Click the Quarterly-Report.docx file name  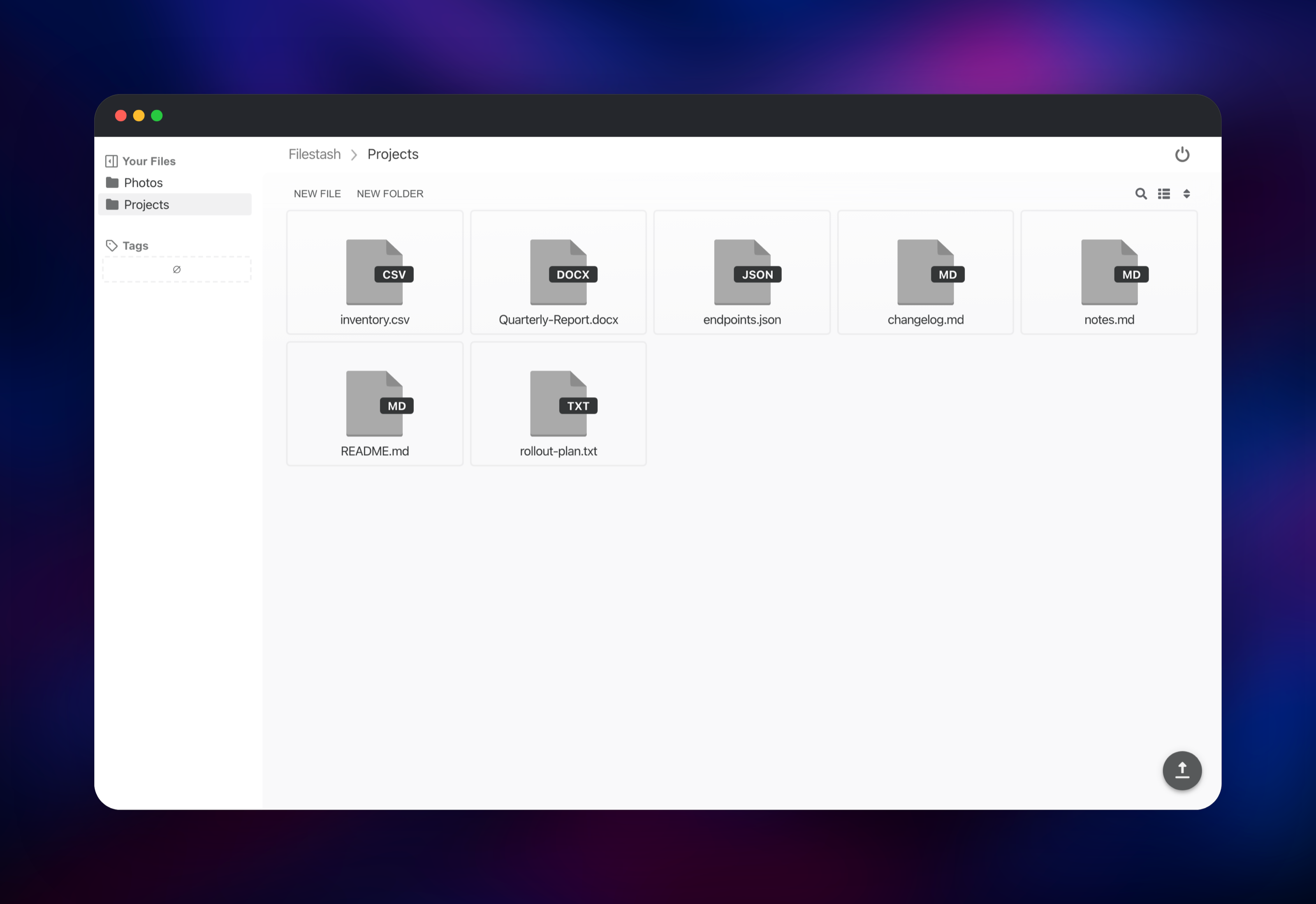coord(558,319)
